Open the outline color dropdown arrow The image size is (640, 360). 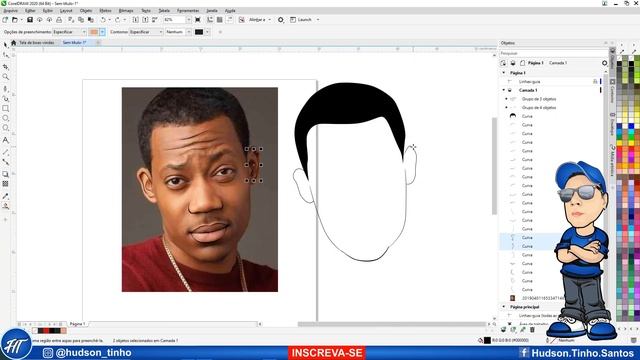coord(207,32)
